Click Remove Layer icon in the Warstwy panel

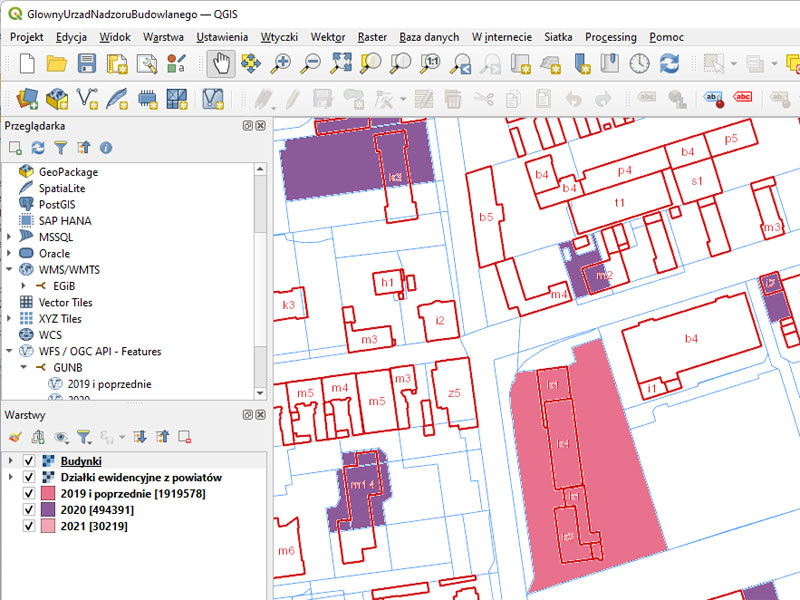185,437
